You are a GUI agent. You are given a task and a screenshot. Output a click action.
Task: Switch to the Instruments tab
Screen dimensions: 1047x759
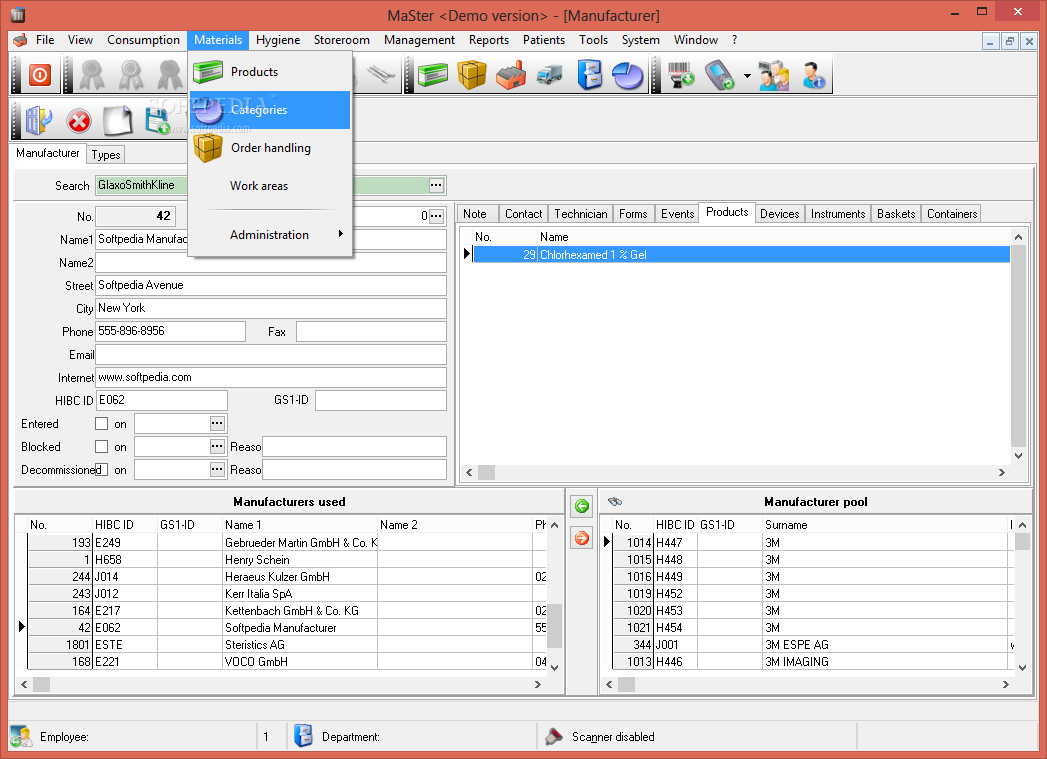838,214
